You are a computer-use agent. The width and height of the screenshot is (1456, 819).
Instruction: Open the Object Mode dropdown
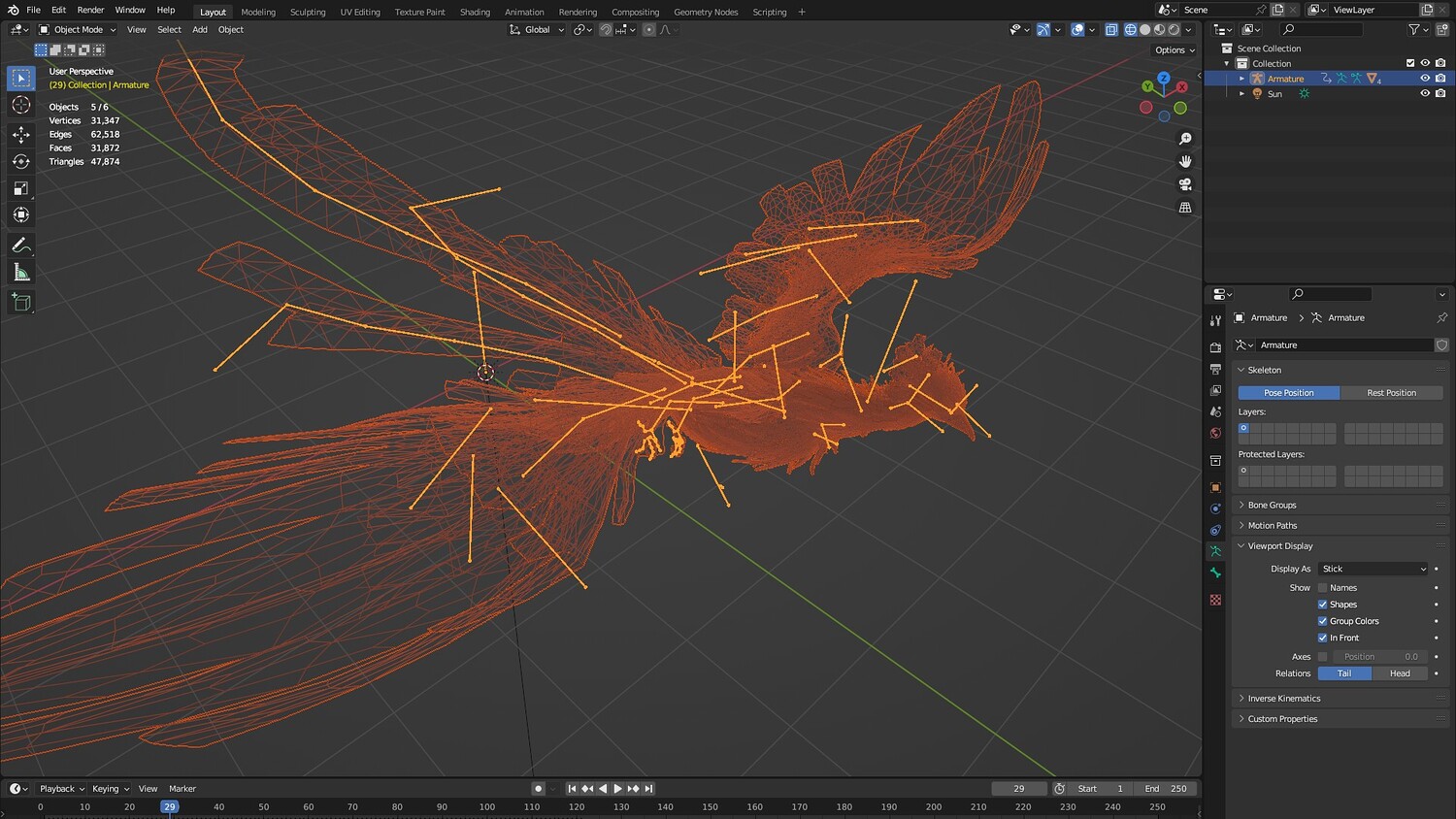click(78, 30)
